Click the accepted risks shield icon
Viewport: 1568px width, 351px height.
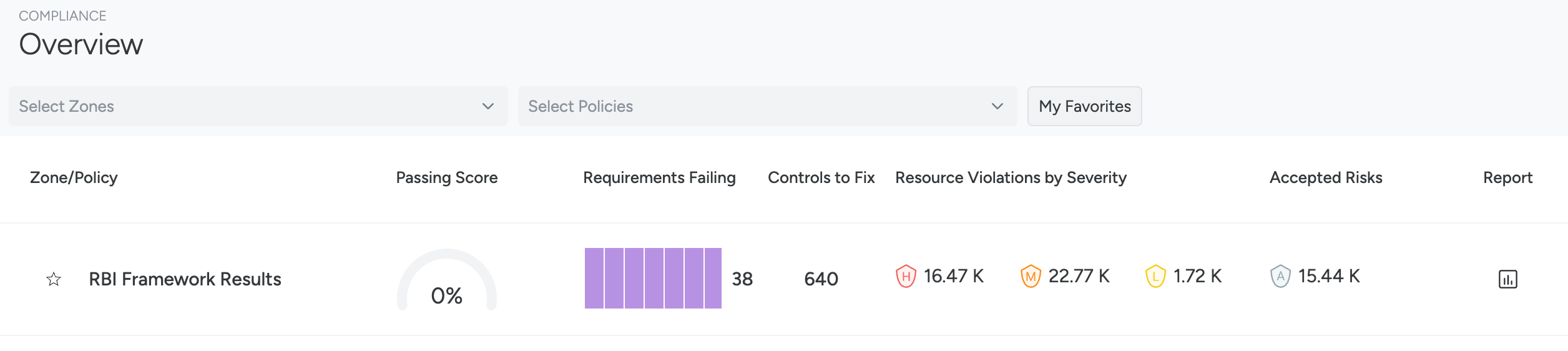point(1280,276)
